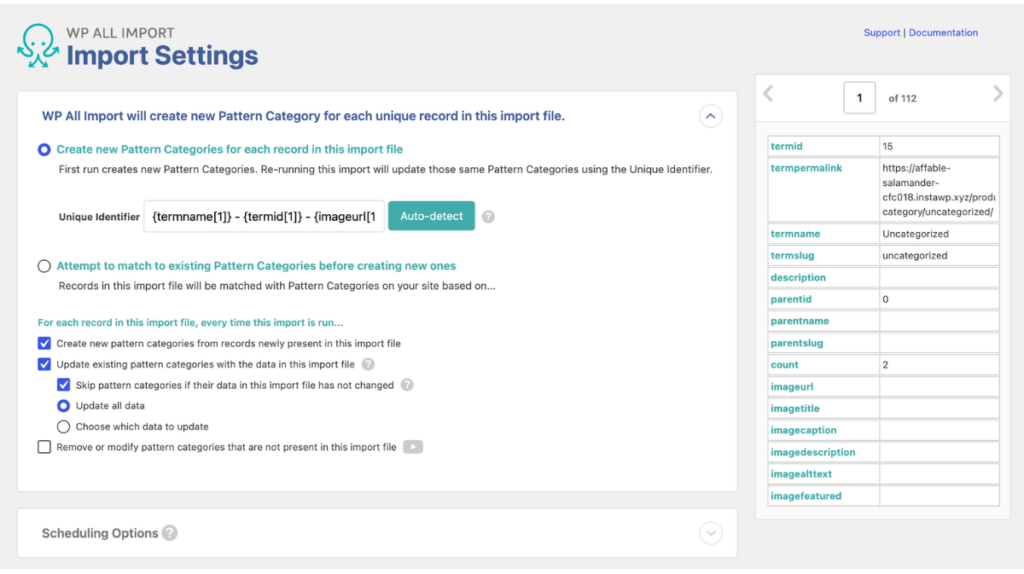1024x574 pixels.
Task: Click the termpermalink URL value
Action: pyautogui.click(x=938, y=190)
